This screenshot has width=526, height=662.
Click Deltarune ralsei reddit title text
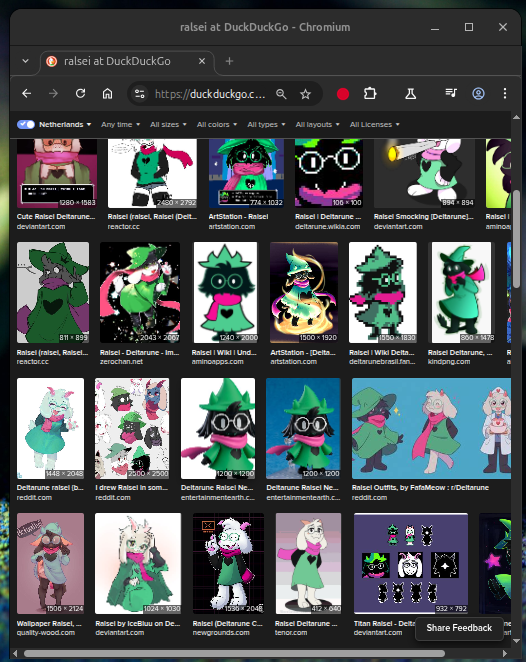pyautogui.click(x=50, y=488)
